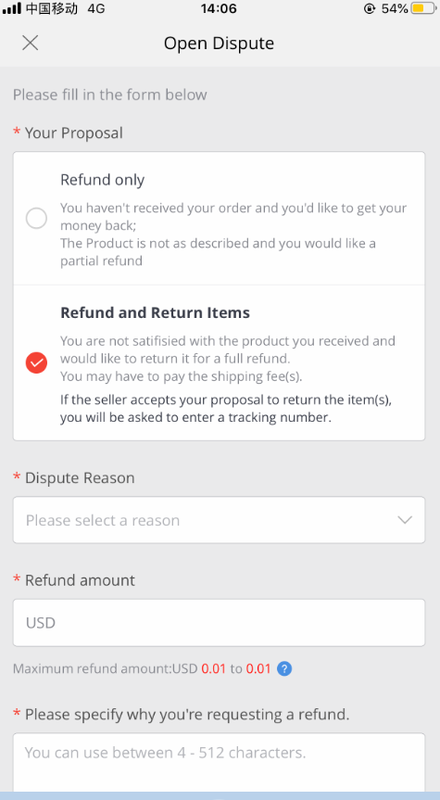Tap the Dispute Reason field label
This screenshot has width=440, height=800.
[80, 478]
